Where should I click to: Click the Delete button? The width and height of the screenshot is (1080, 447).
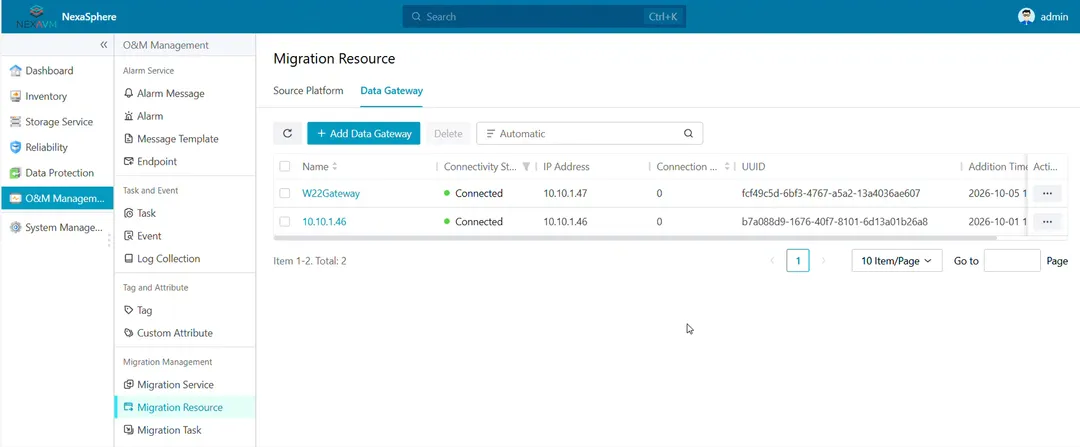tap(448, 134)
